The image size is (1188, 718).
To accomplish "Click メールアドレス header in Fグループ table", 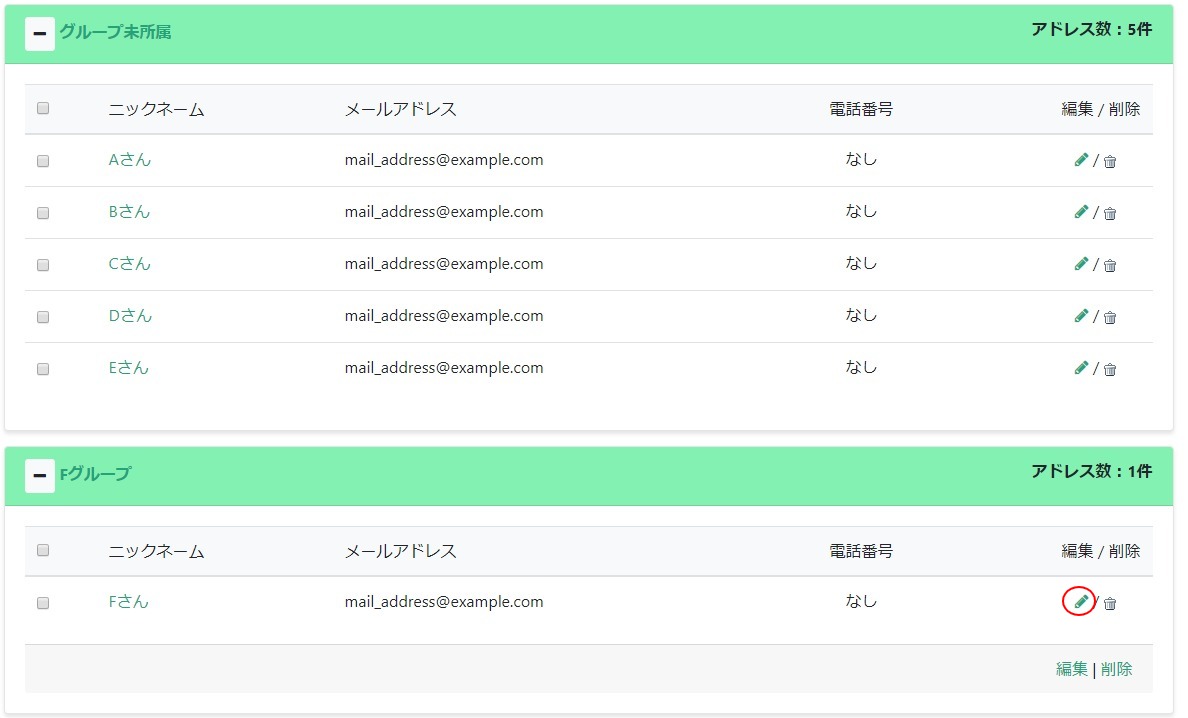I will click(401, 551).
